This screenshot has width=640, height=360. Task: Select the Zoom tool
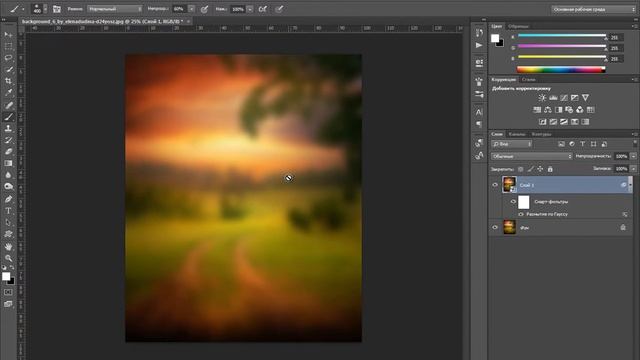click(x=8, y=258)
